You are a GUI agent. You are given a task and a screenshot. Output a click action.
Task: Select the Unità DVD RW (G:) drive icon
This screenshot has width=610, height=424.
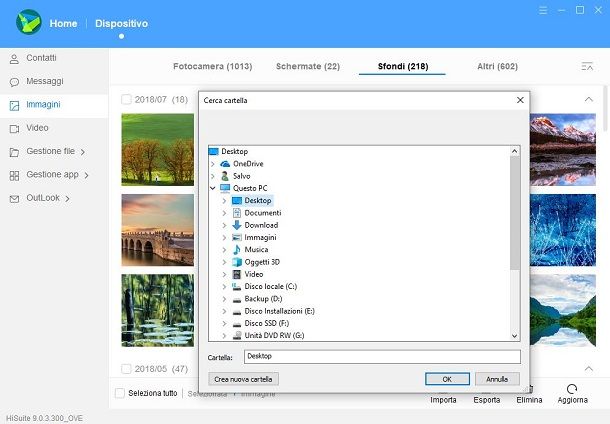[237, 335]
